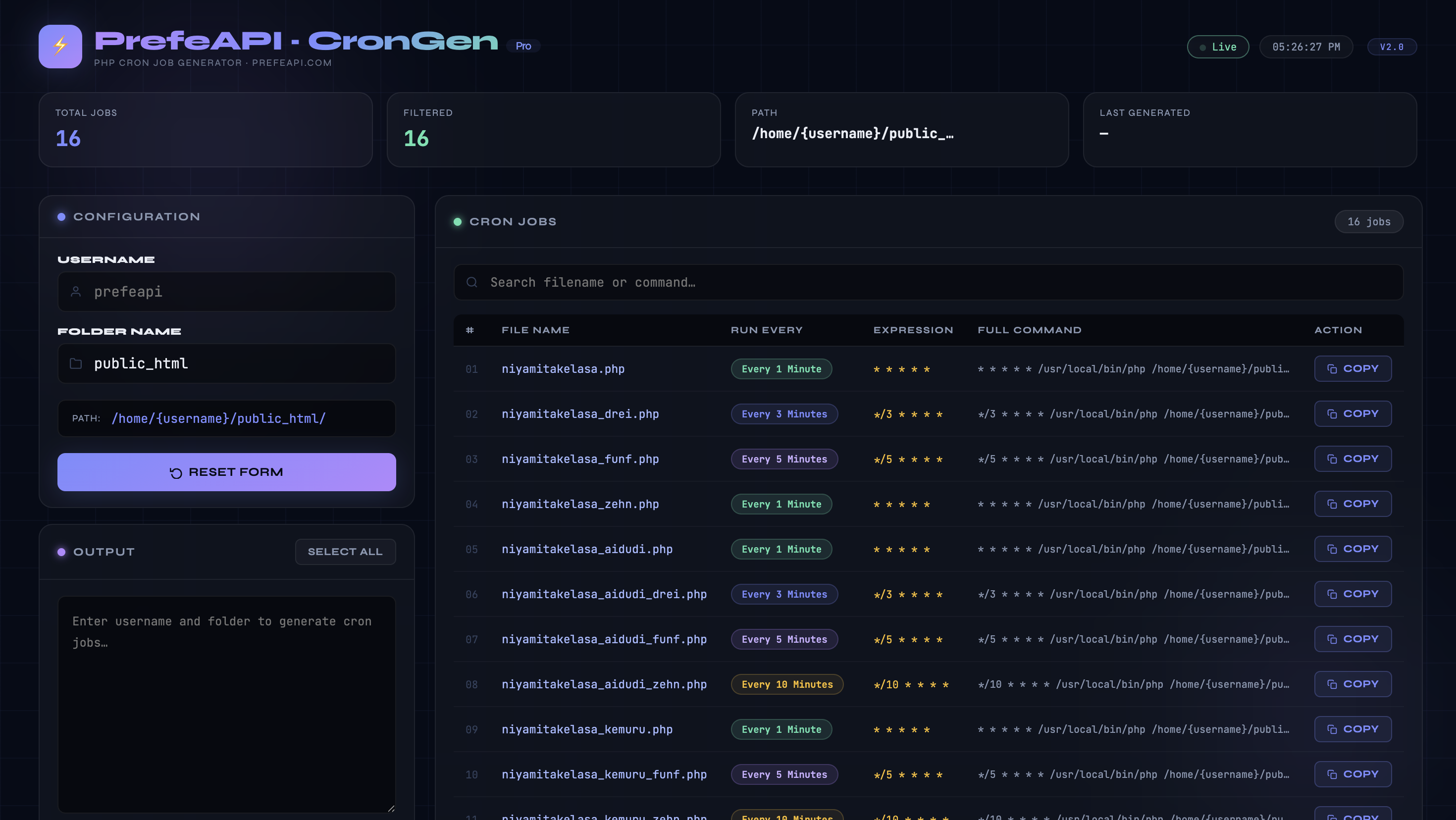
Task: Click file name niyamitakelasa_kemuru_funf.php
Action: point(604,775)
